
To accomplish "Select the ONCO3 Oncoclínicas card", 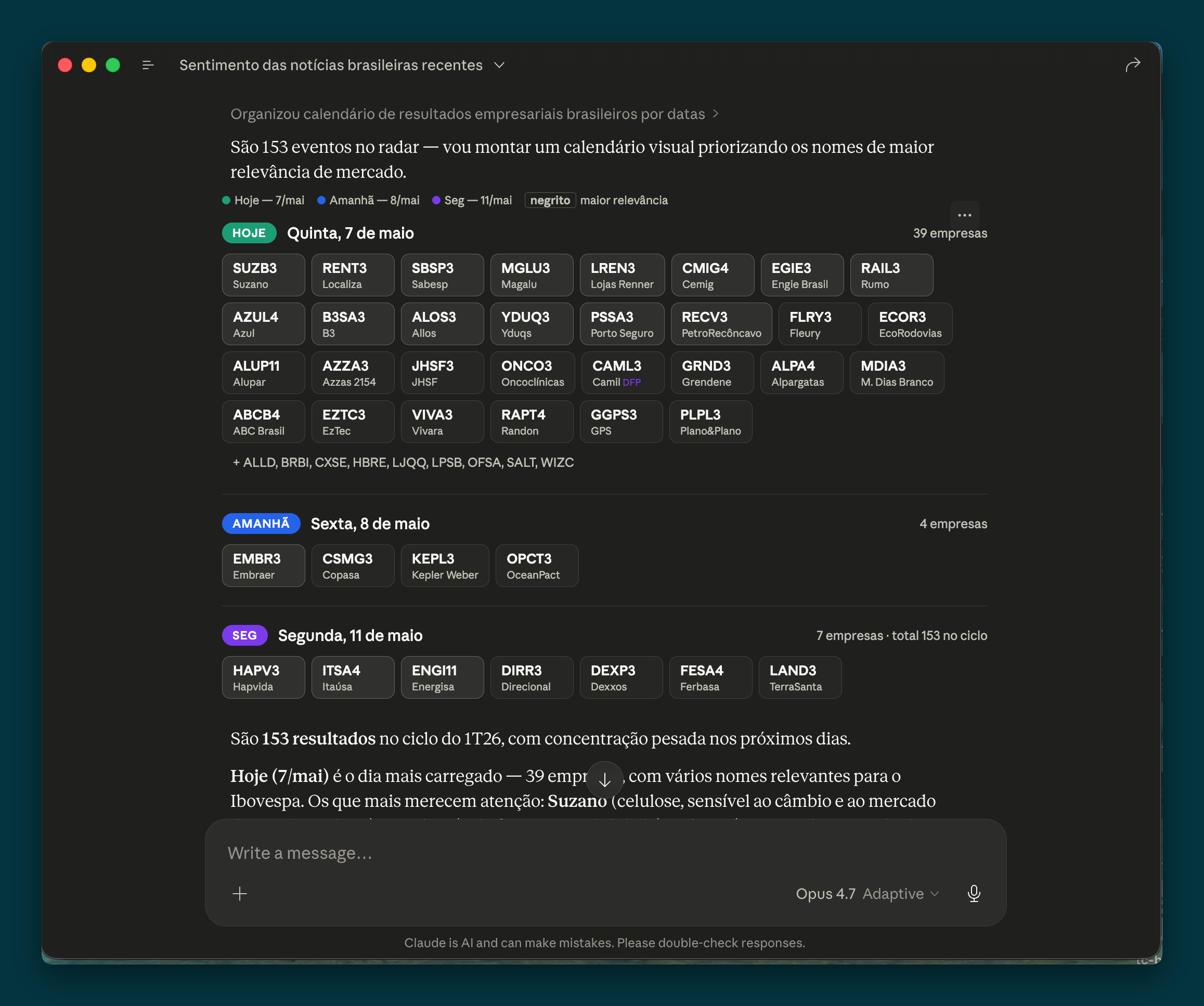I will coord(533,373).
